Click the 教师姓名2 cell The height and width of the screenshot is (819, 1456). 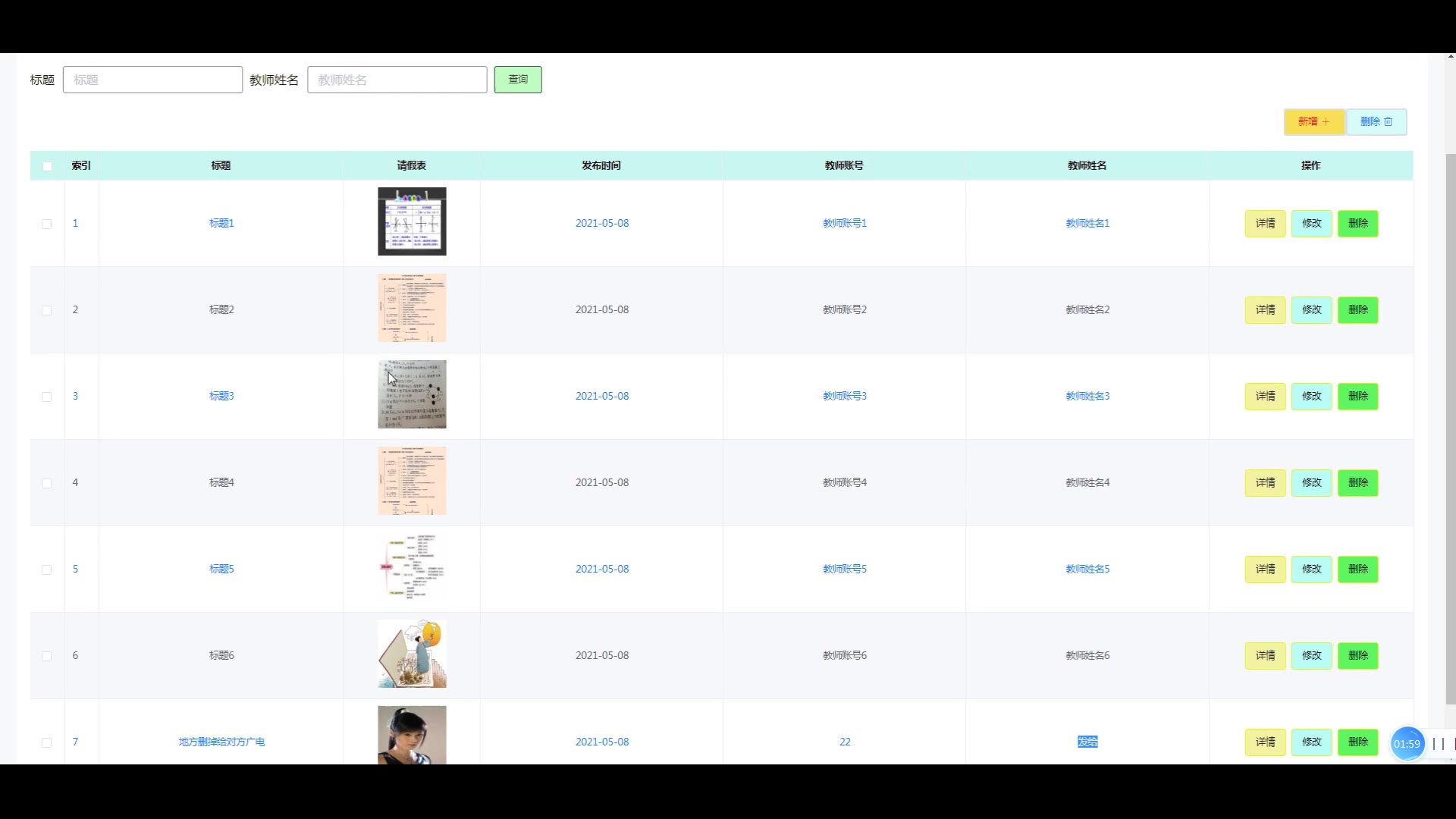point(1087,309)
